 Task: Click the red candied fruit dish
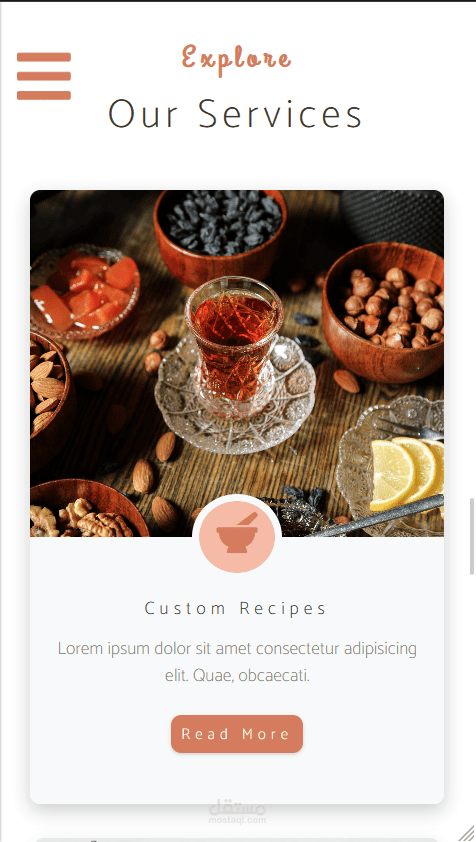click(84, 293)
